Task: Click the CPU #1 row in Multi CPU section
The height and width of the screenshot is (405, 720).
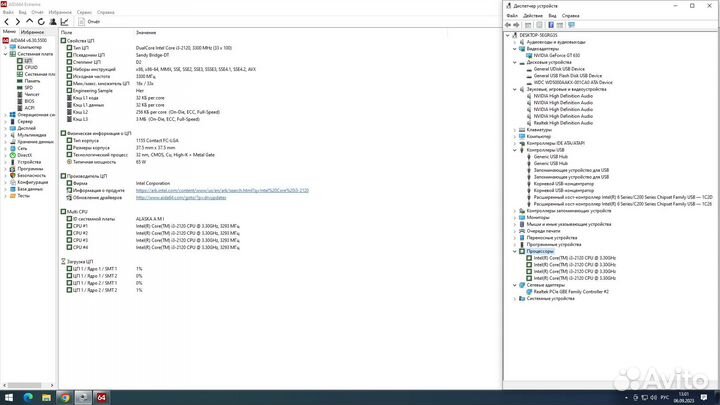Action: coord(153,226)
